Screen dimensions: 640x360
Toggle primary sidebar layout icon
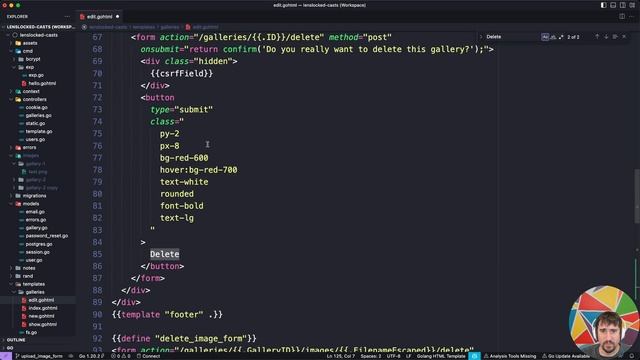point(603,5)
